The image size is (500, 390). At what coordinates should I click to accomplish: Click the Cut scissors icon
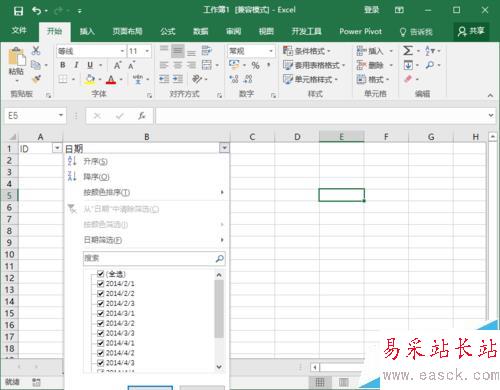pyautogui.click(x=36, y=51)
